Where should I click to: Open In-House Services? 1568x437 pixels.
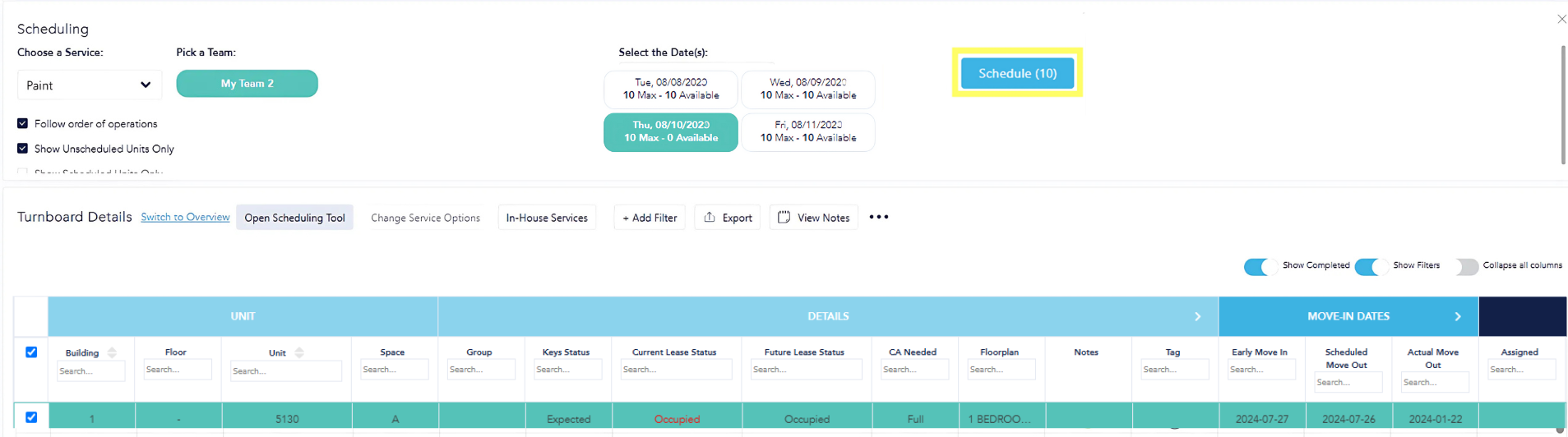(547, 218)
